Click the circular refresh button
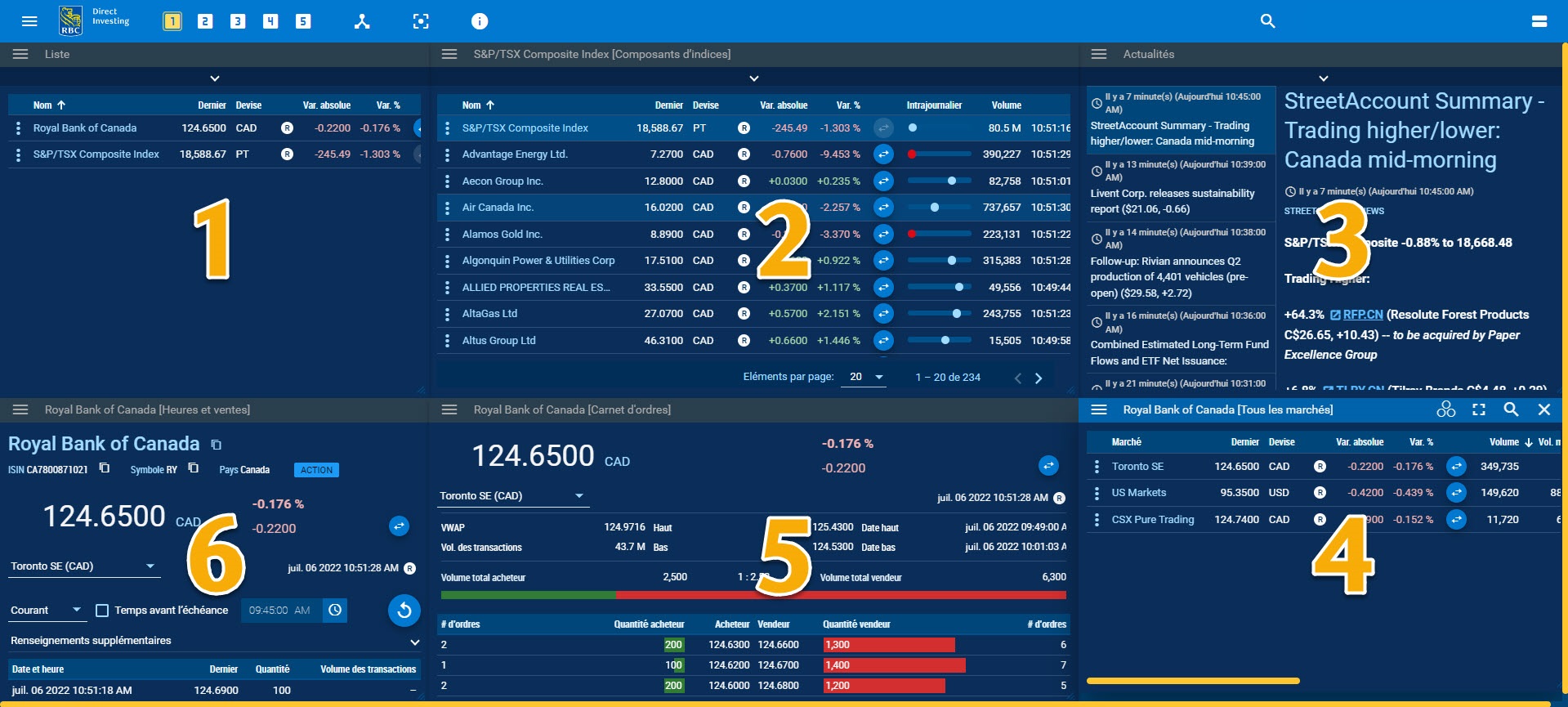The width and height of the screenshot is (1568, 707). tap(404, 611)
